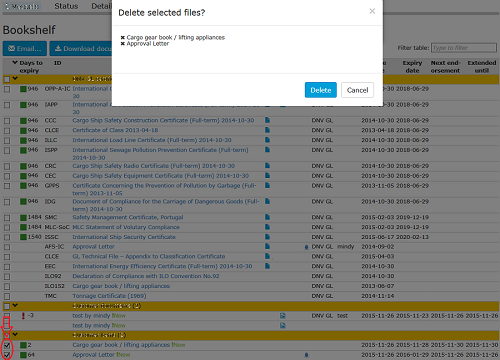Check the SMC row checkbox

coord(7,218)
